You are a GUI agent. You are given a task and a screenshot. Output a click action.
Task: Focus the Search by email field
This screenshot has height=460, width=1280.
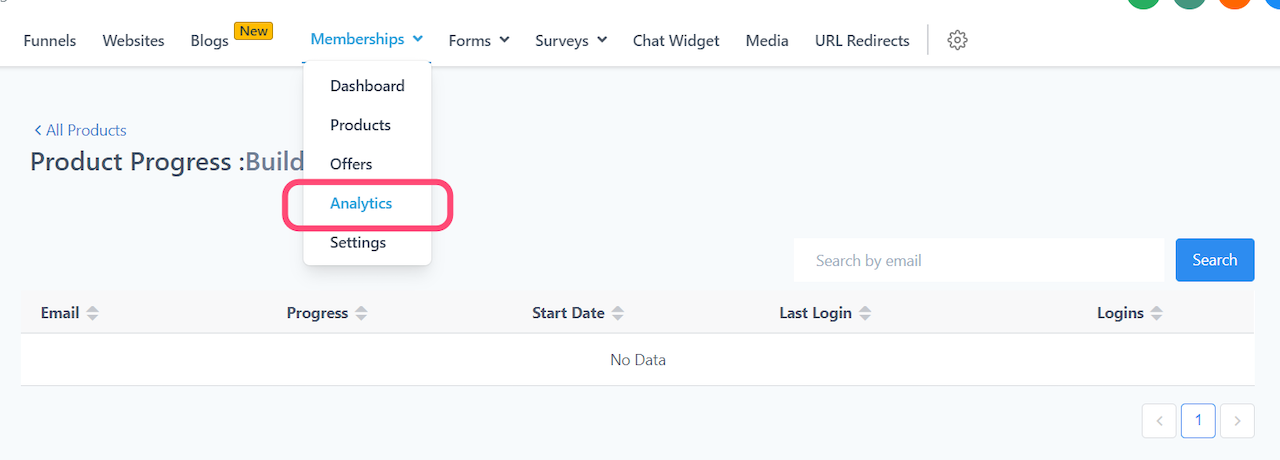click(x=978, y=261)
